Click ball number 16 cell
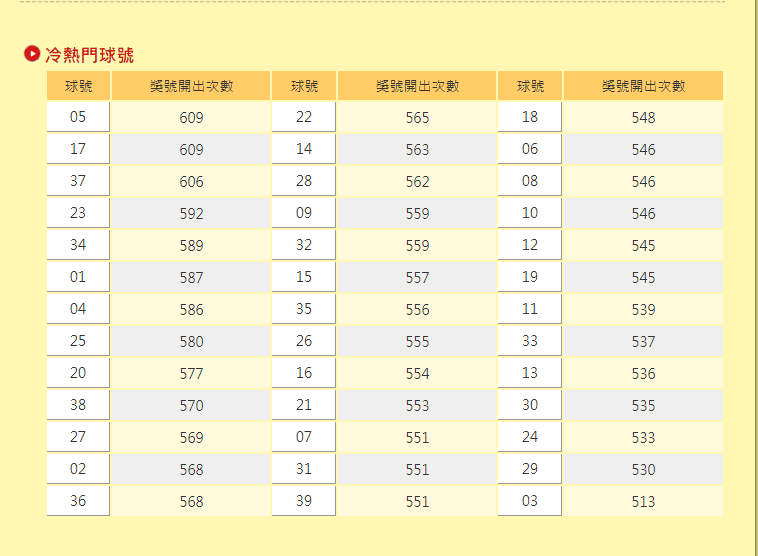758x556 pixels. (x=304, y=372)
